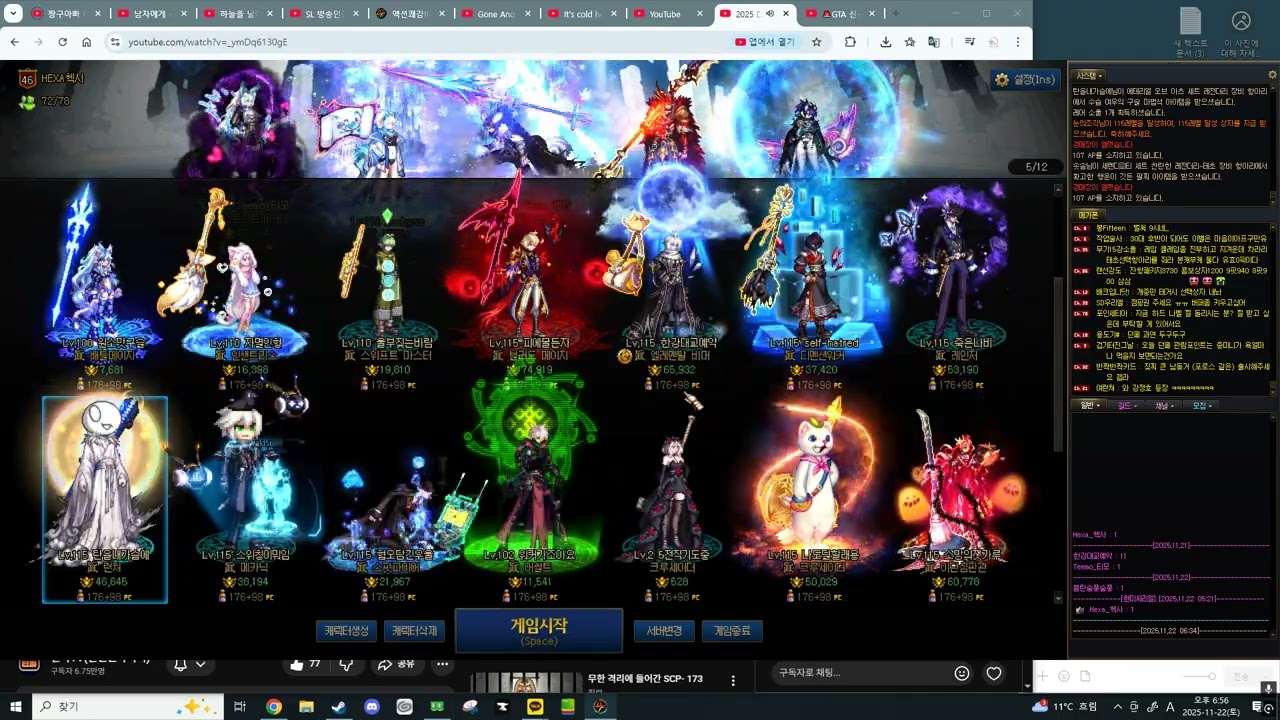Switch to the 'It's cold' browser tab
The image size is (1280, 720).
point(581,14)
